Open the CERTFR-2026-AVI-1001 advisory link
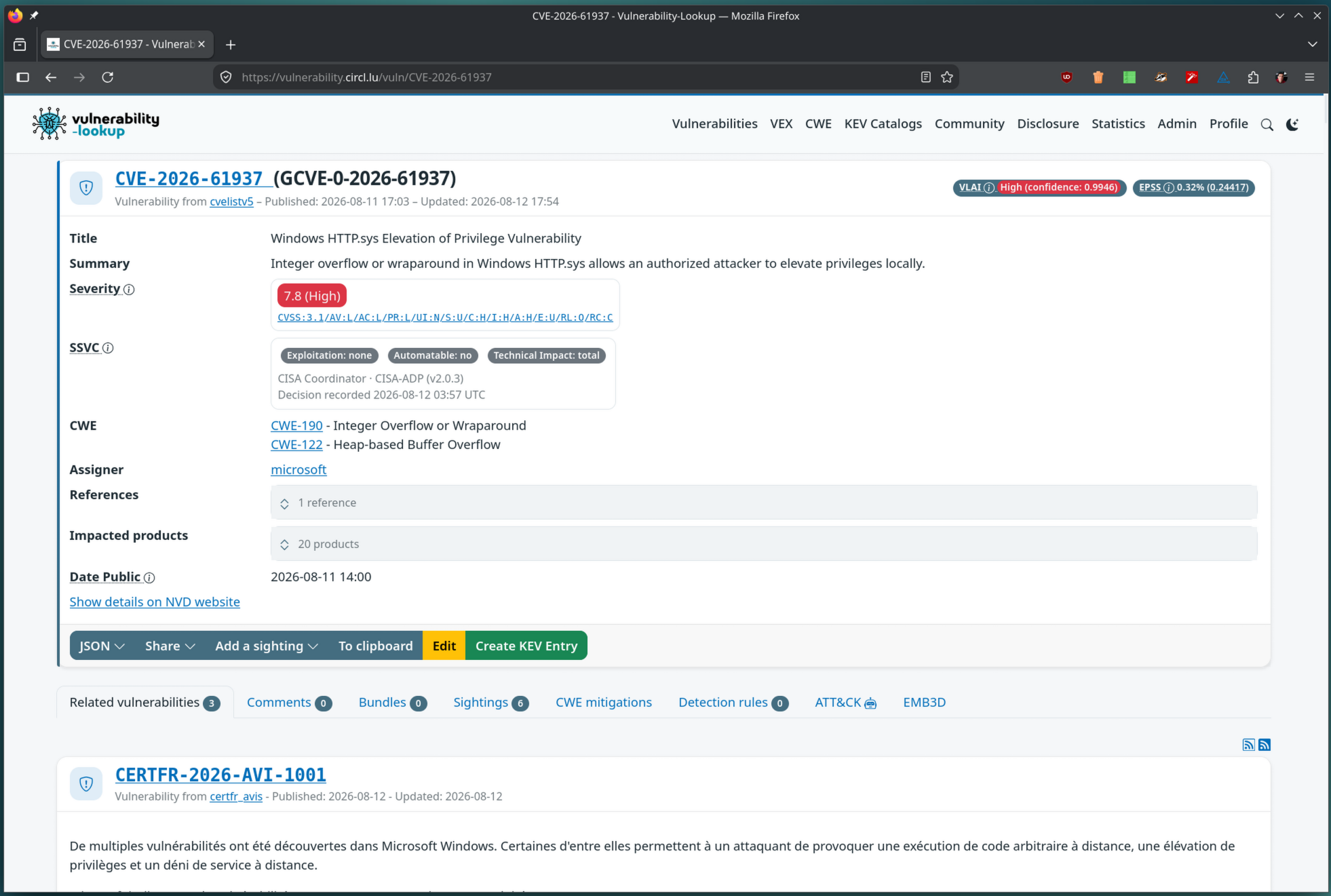This screenshot has width=1331, height=896. click(220, 775)
